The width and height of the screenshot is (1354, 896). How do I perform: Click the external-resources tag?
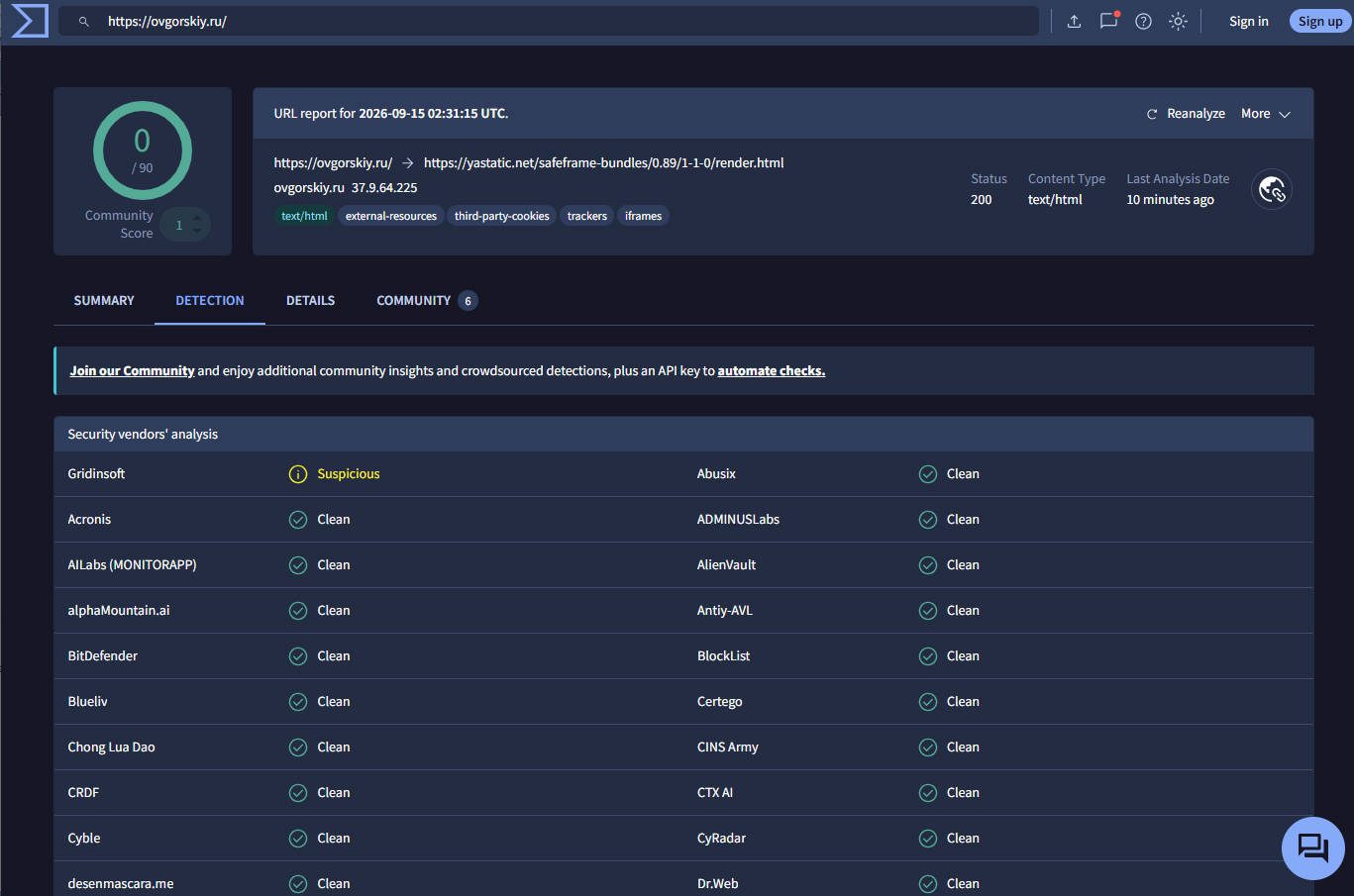[391, 216]
